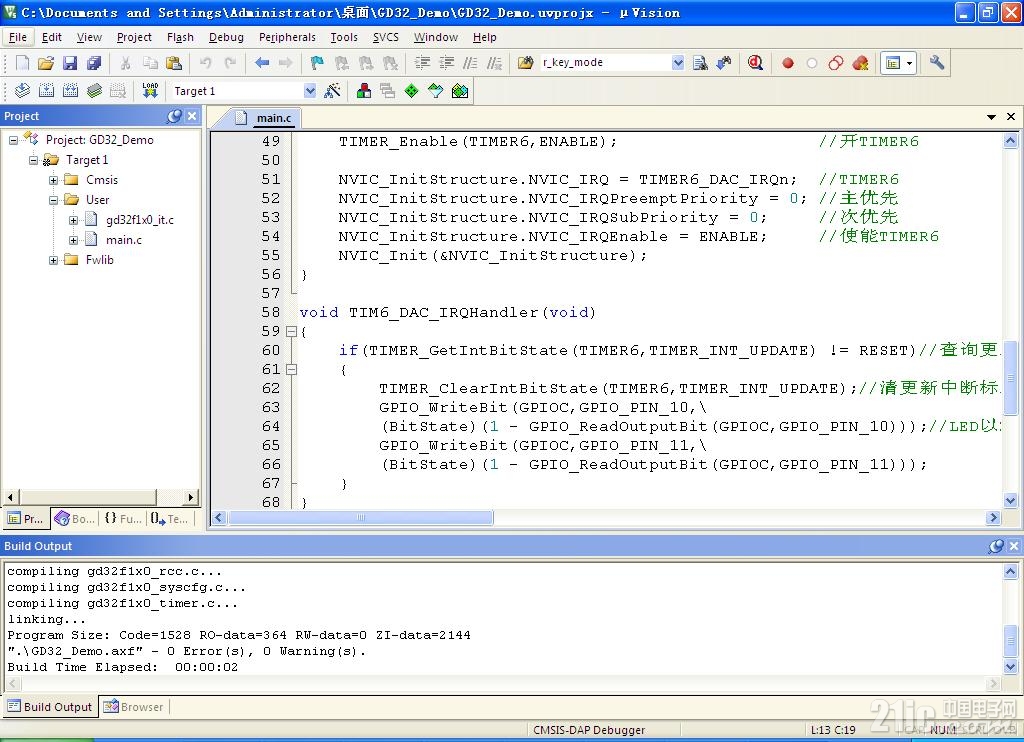Open the window layout dropdown arrow
Image resolution: width=1024 pixels, height=742 pixels.
[909, 63]
